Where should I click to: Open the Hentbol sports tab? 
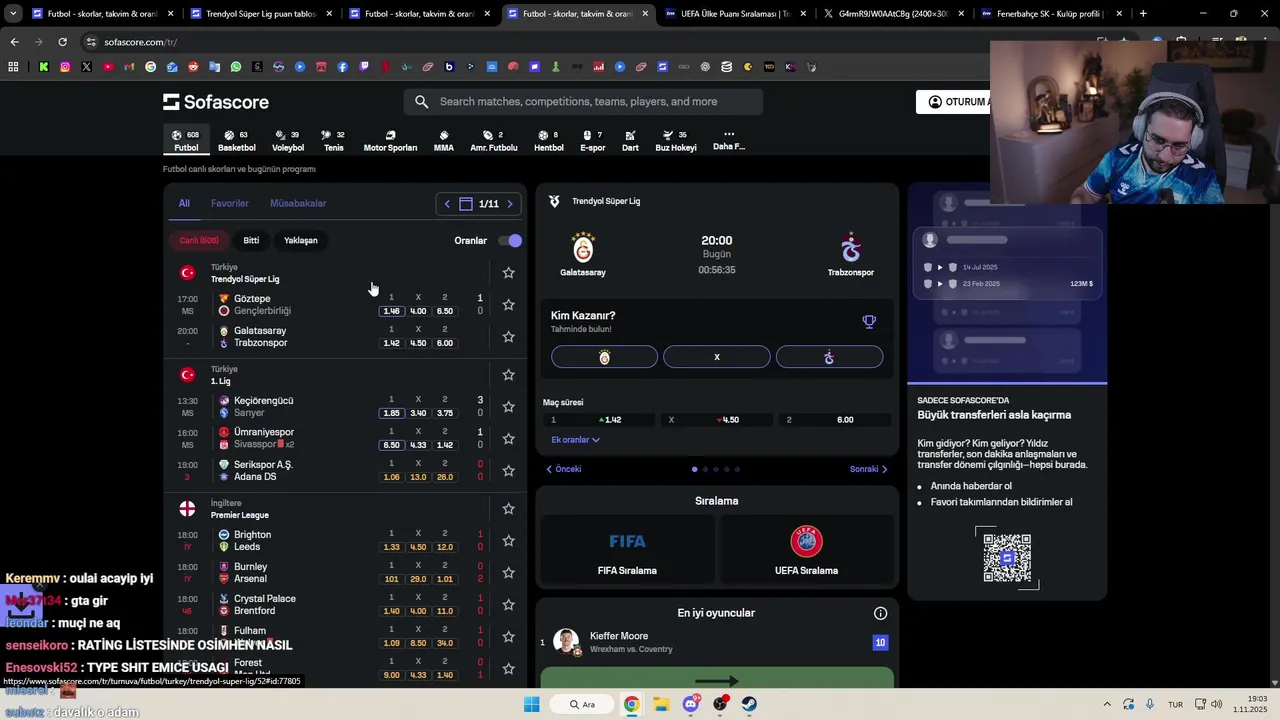click(549, 141)
